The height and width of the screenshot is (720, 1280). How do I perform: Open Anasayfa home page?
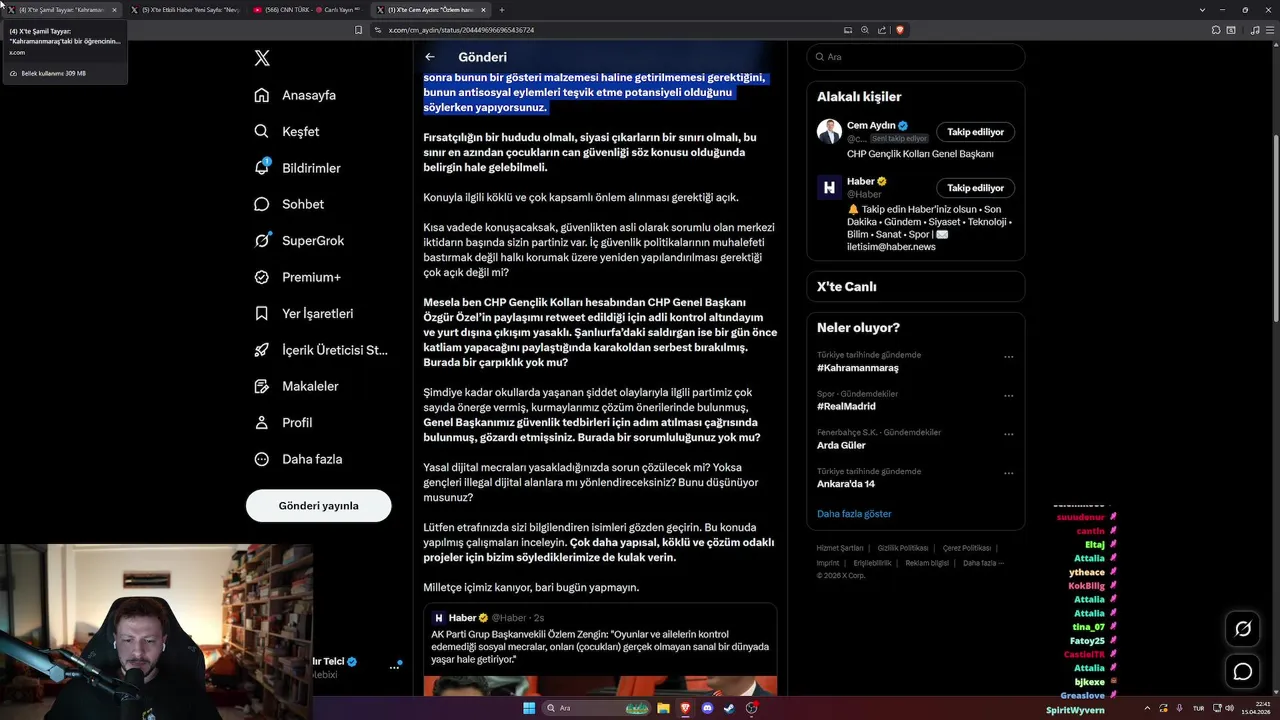[295, 95]
